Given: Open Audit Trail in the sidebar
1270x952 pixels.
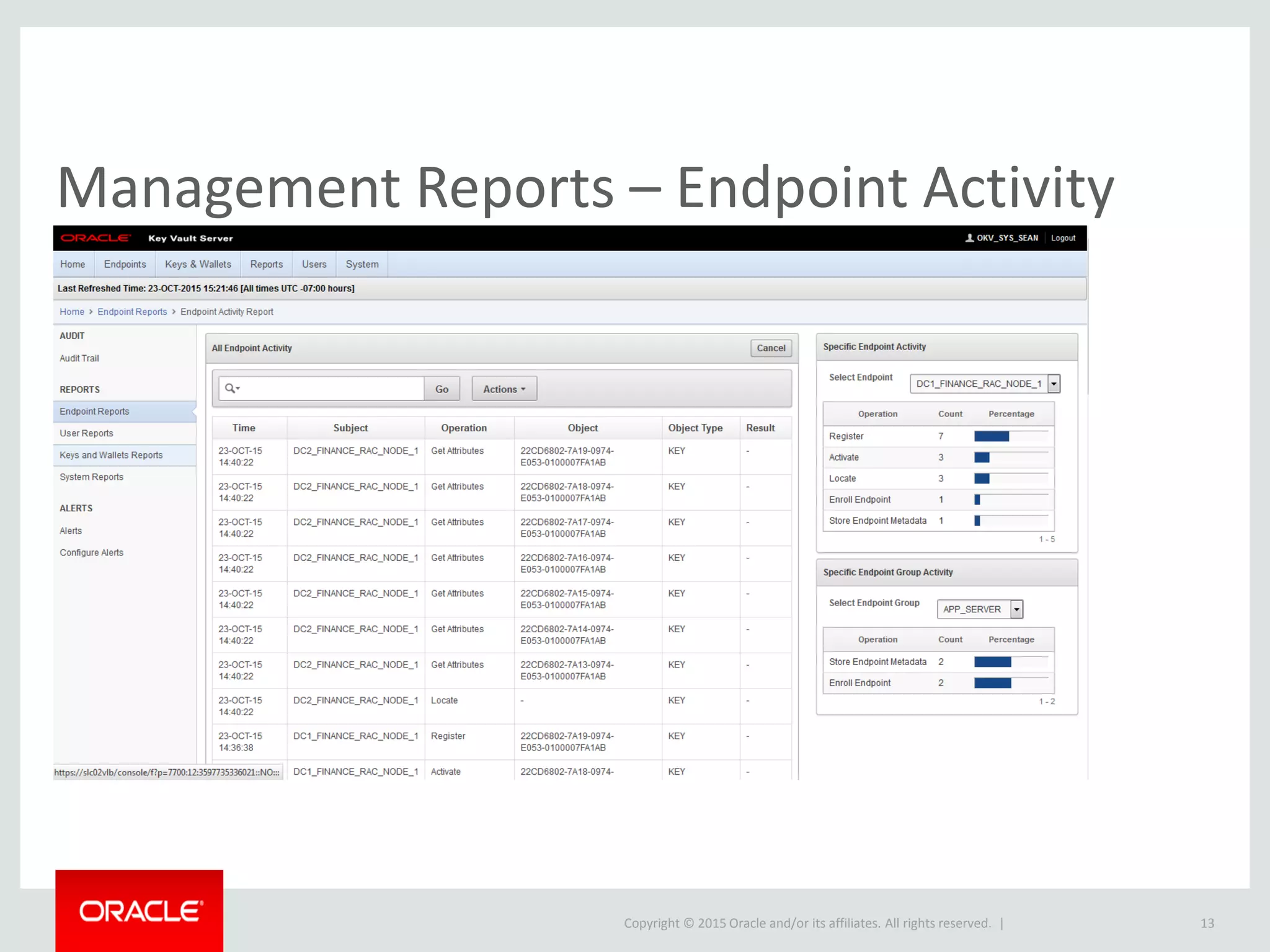Looking at the screenshot, I should [79, 358].
